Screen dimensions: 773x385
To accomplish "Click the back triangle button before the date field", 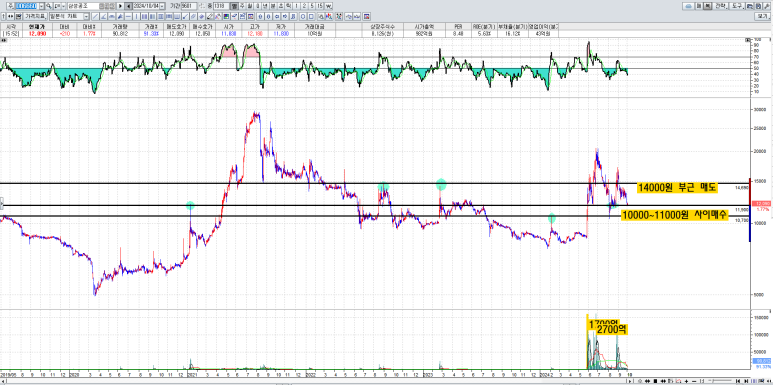I will click(x=128, y=6).
